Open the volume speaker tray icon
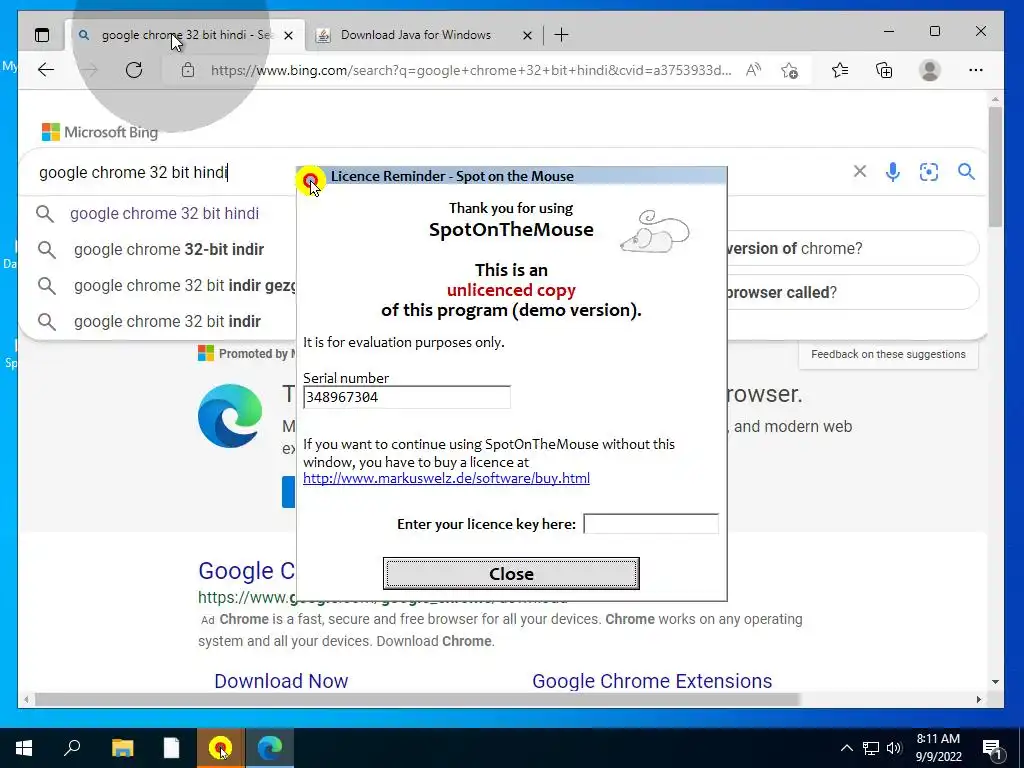Screen dimensions: 1024x768 [893, 748]
